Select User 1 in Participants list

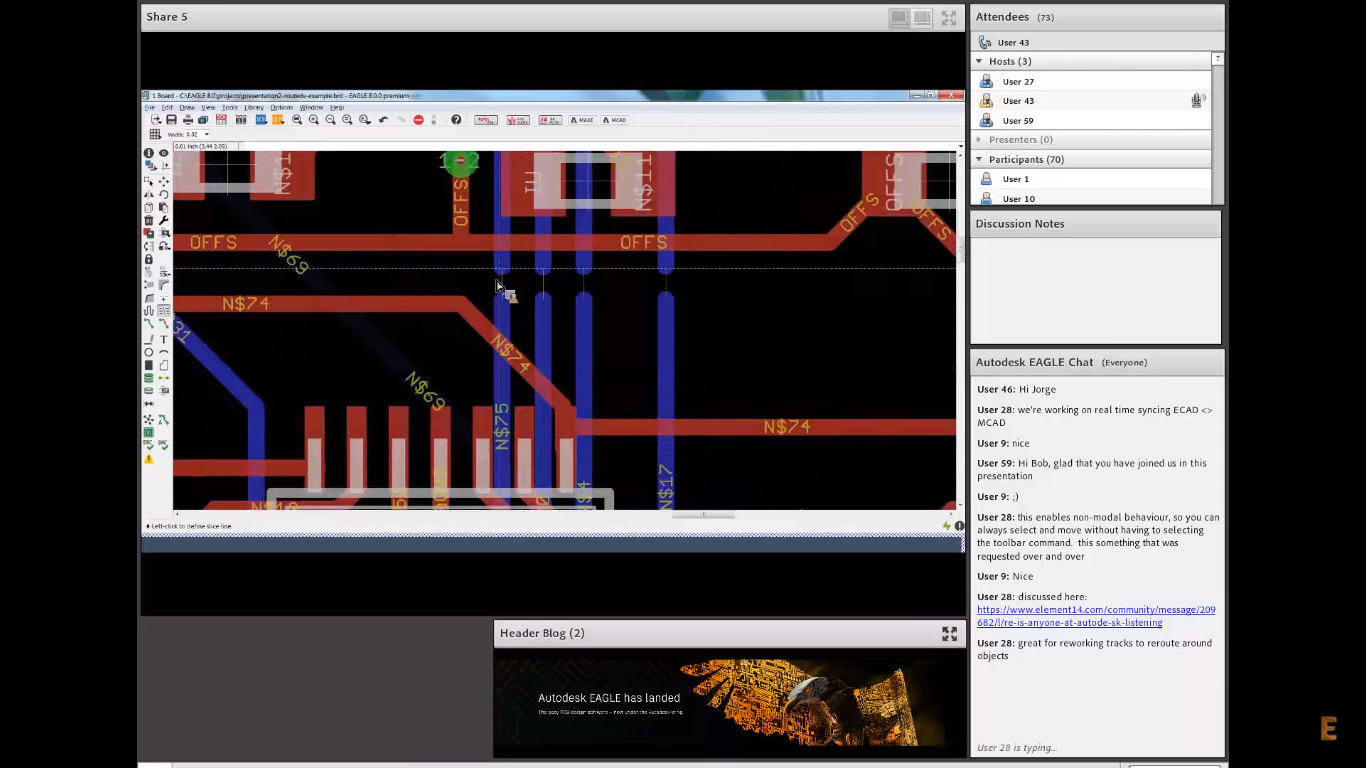coord(1090,179)
